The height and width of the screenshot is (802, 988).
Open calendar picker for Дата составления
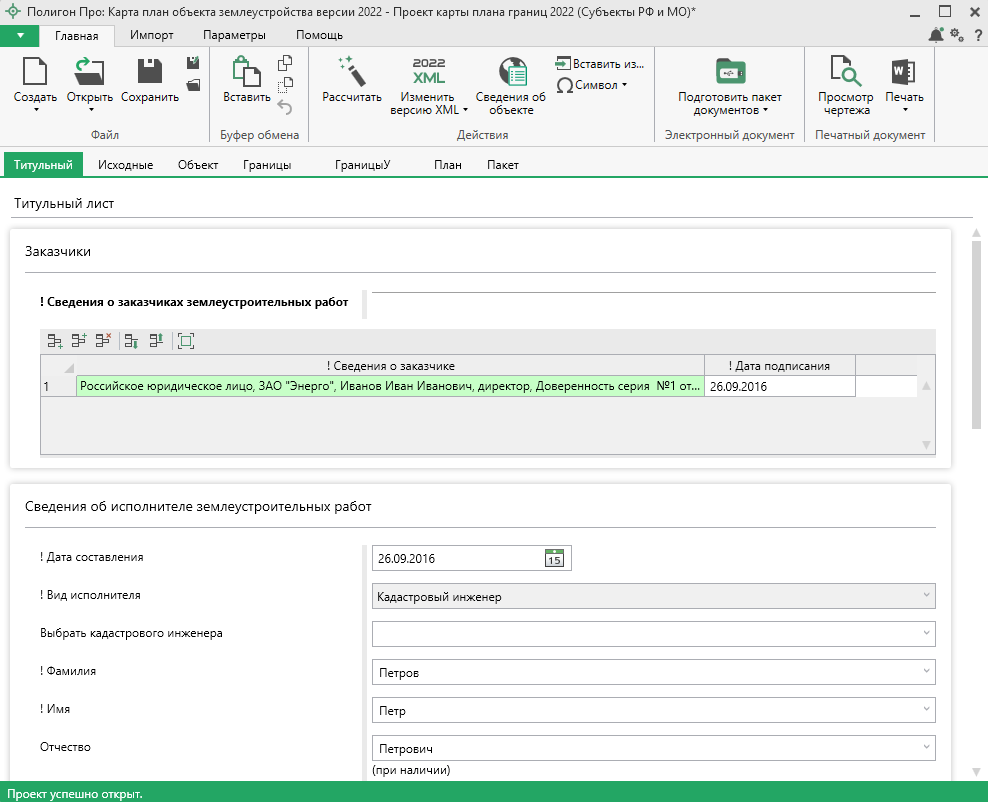tap(554, 558)
